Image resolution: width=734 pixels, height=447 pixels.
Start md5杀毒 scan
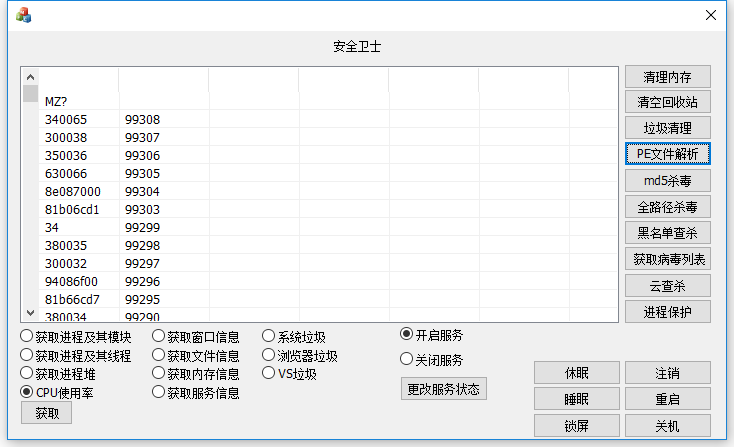[x=667, y=181]
